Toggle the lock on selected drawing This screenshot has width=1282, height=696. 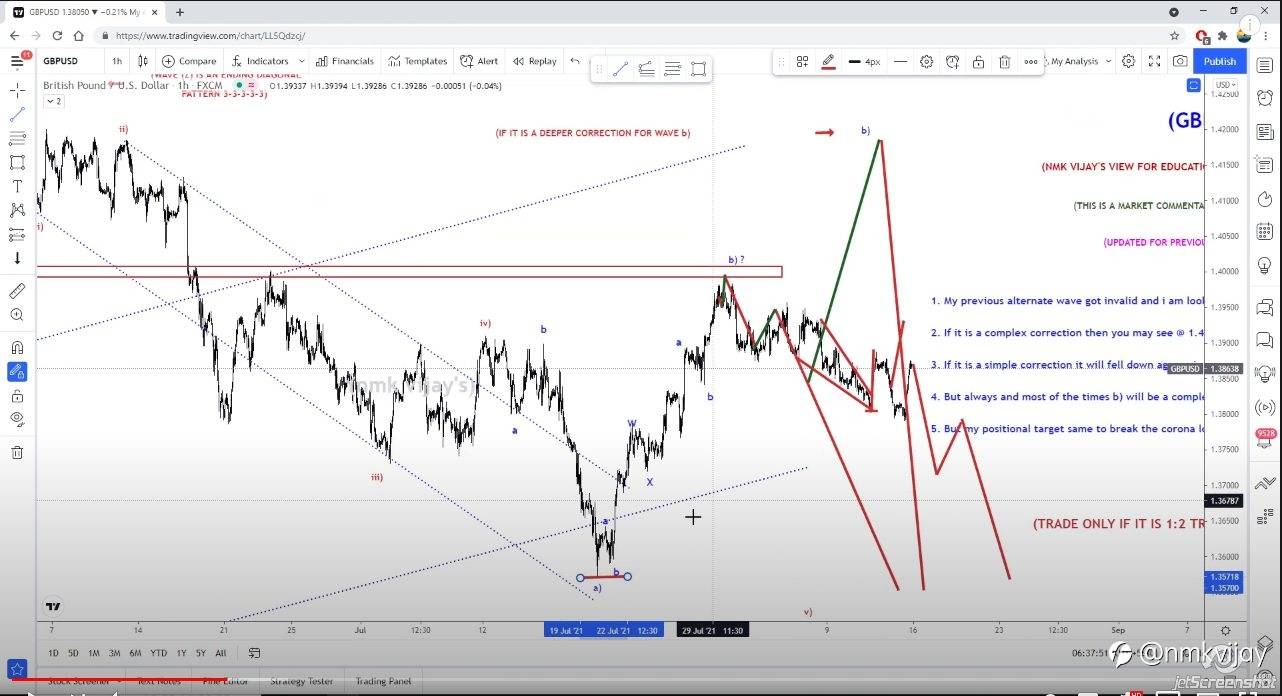point(978,61)
